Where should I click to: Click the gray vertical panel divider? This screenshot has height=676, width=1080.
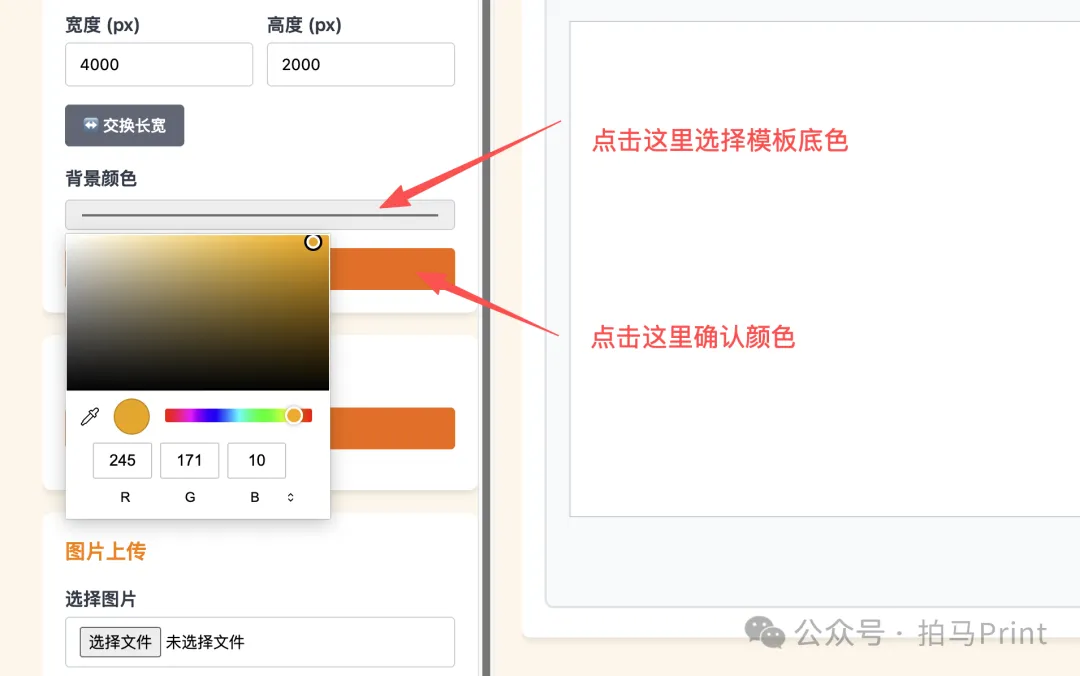point(486,338)
